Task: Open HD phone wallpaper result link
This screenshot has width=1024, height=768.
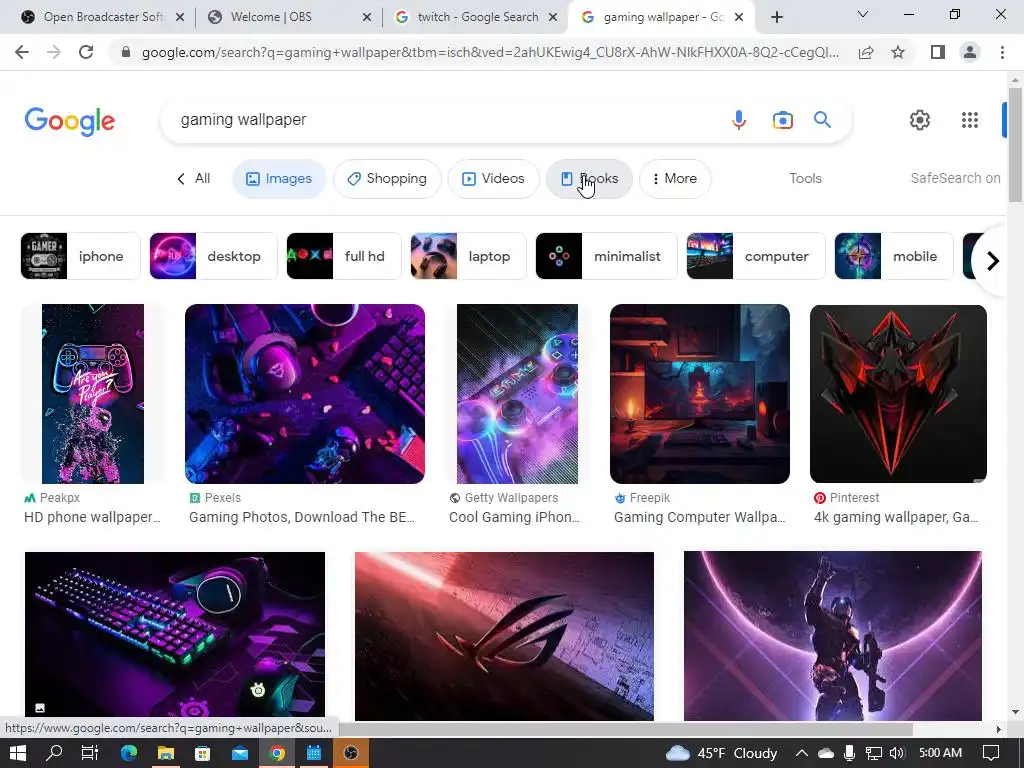Action: [92, 517]
